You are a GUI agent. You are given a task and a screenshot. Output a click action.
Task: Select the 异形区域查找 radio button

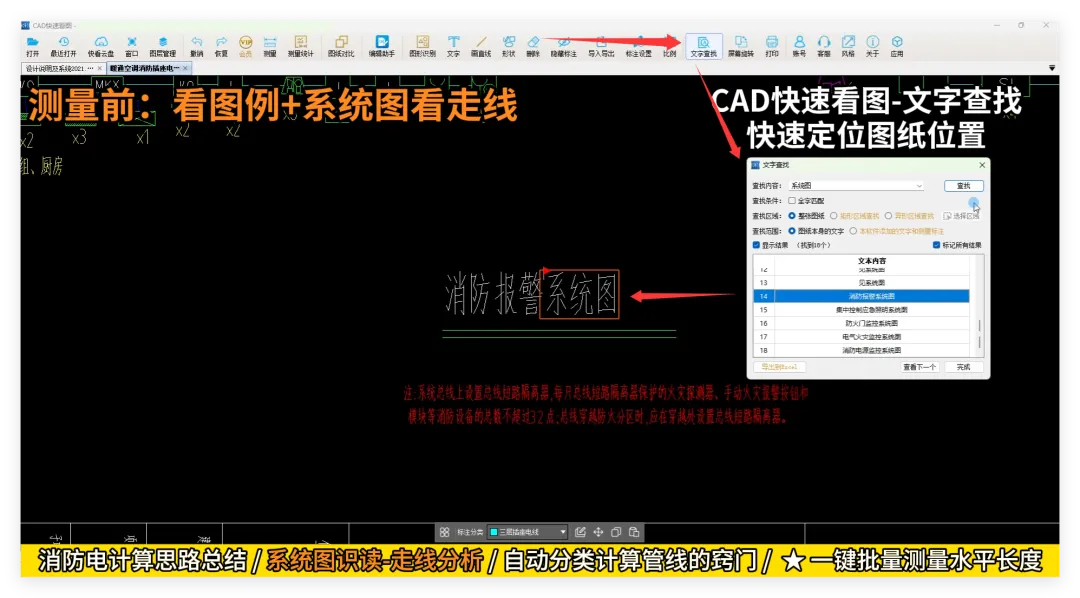[x=889, y=216]
